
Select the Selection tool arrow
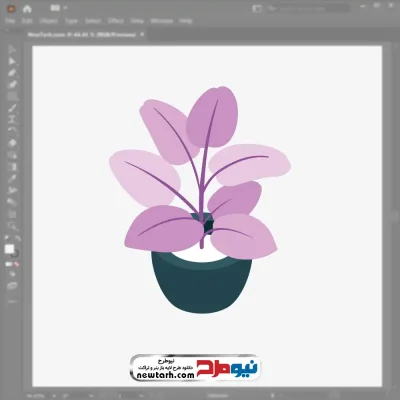(x=12, y=50)
